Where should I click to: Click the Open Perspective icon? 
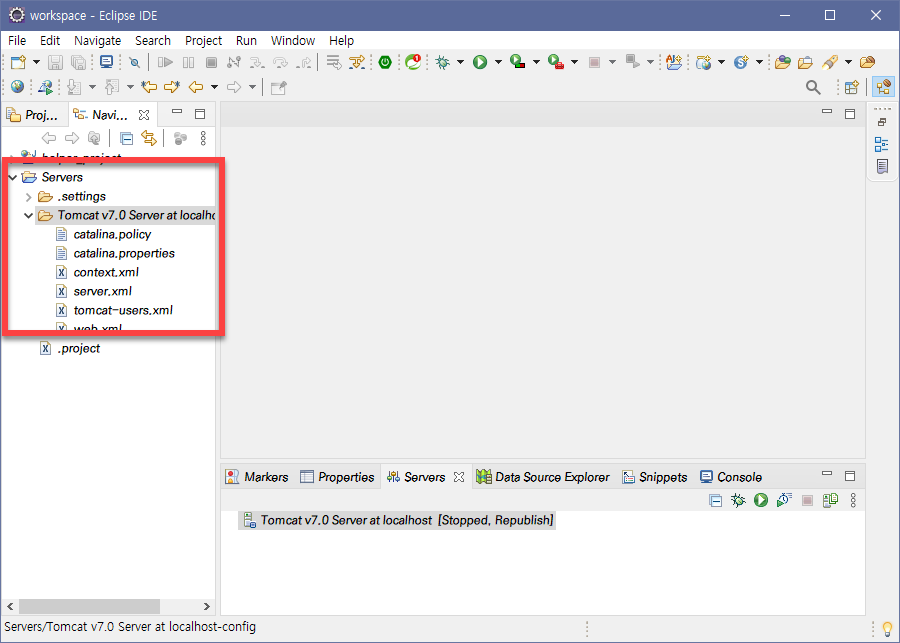[x=852, y=87]
